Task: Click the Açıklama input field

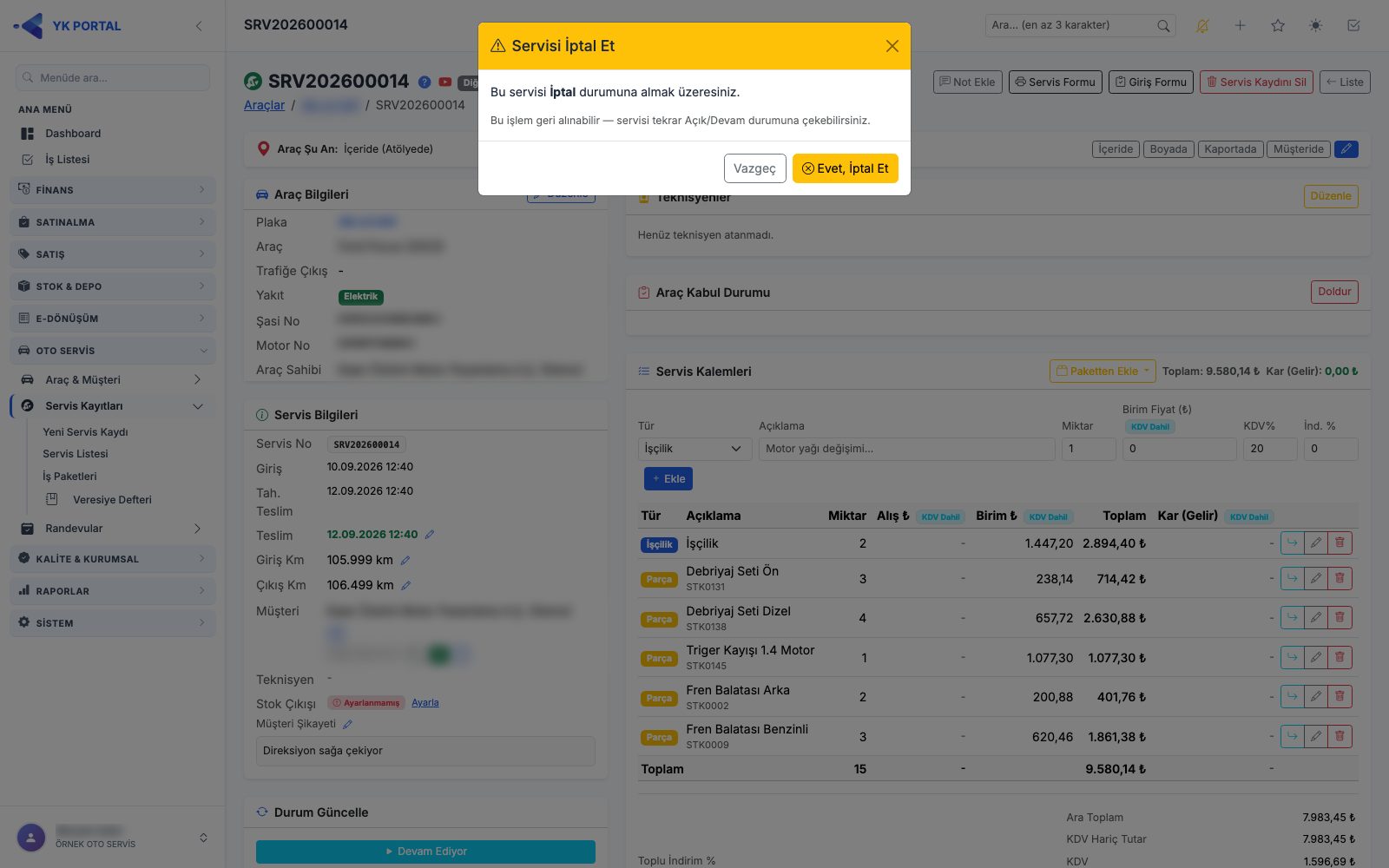Action: [x=907, y=449]
